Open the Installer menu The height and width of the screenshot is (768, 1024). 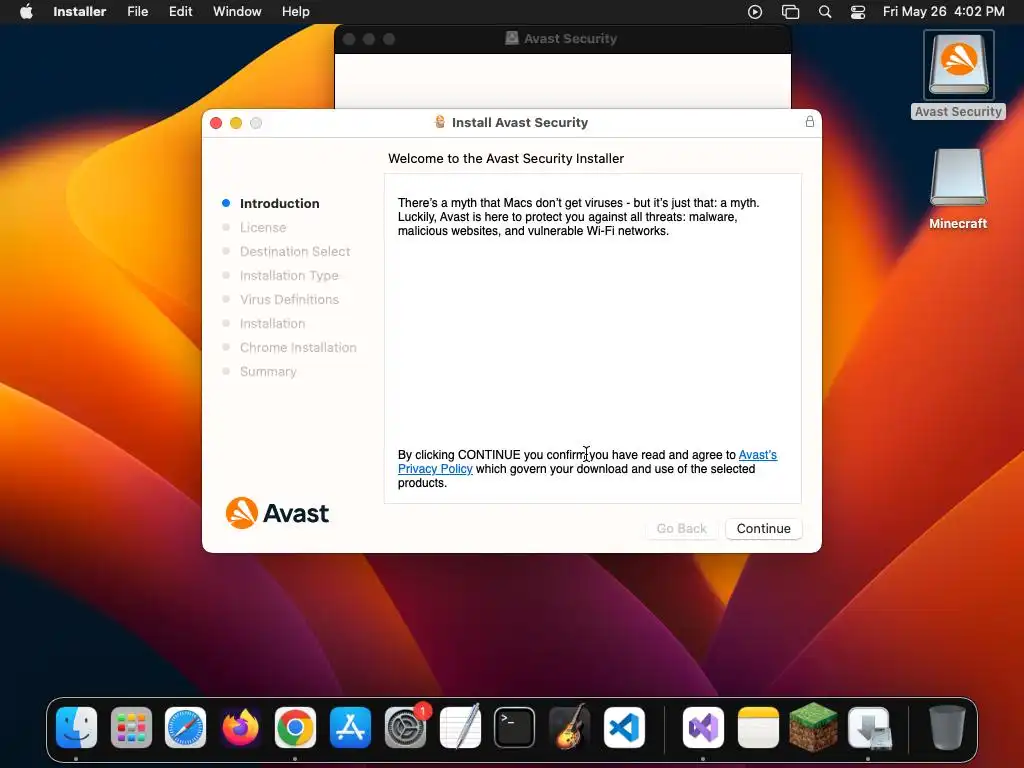(80, 12)
